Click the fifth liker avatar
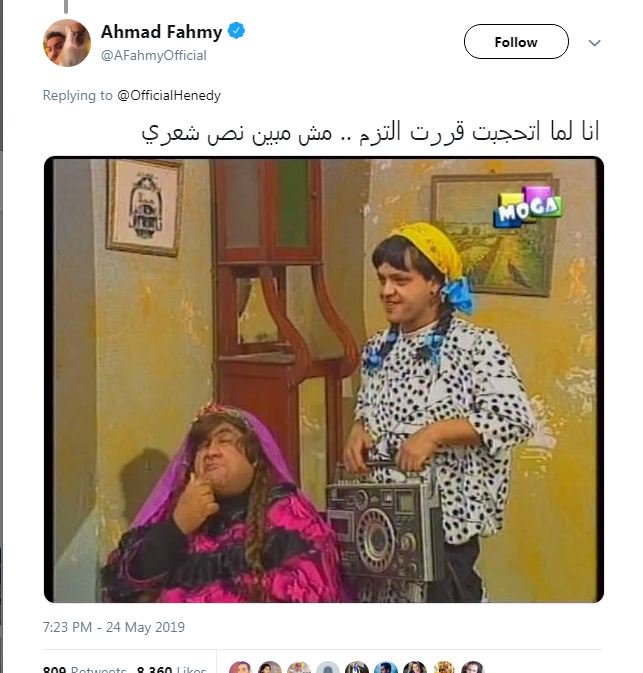Image resolution: width=643 pixels, height=673 pixels. pyautogui.click(x=357, y=667)
